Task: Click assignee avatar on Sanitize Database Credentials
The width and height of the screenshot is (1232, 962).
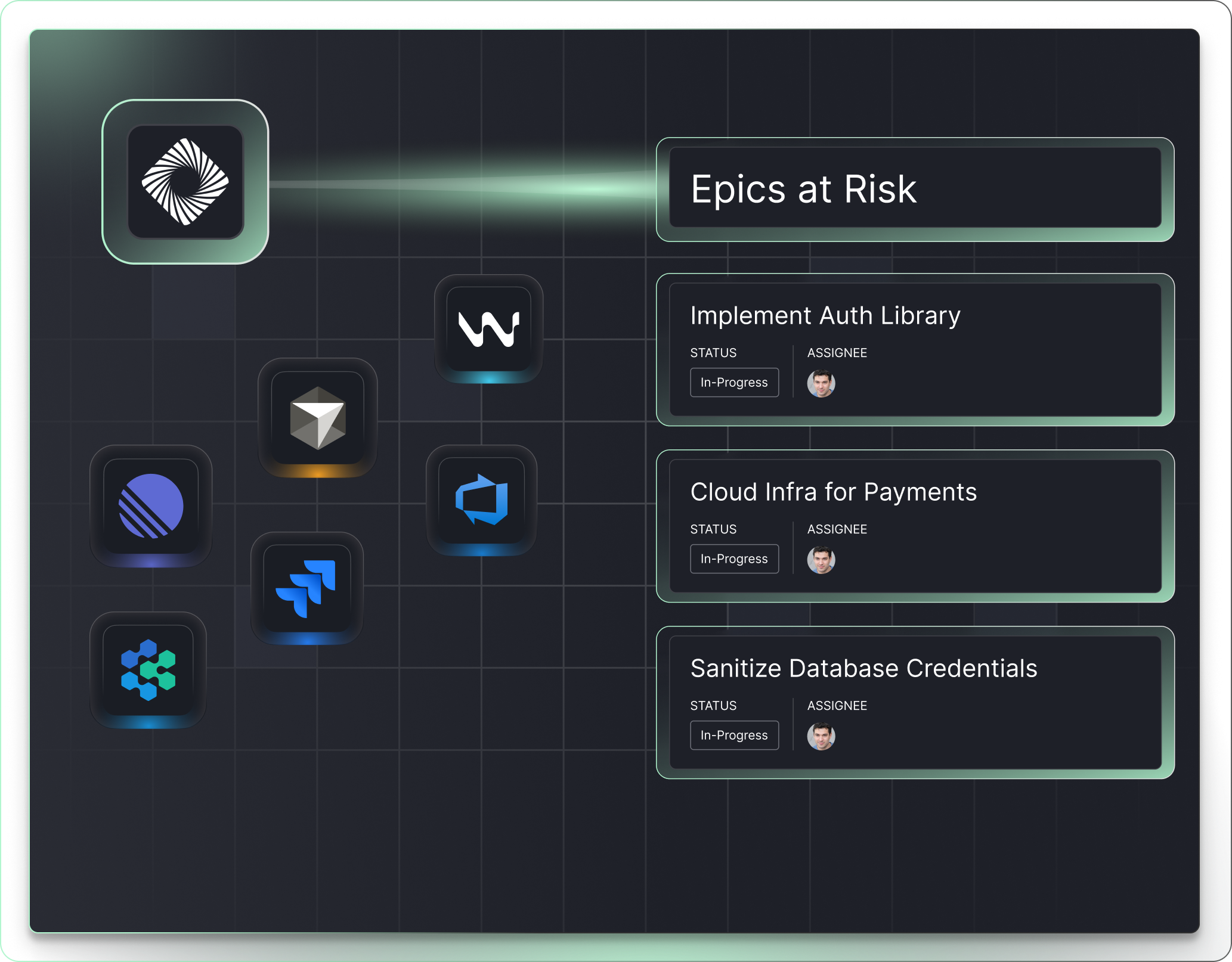Action: (821, 736)
